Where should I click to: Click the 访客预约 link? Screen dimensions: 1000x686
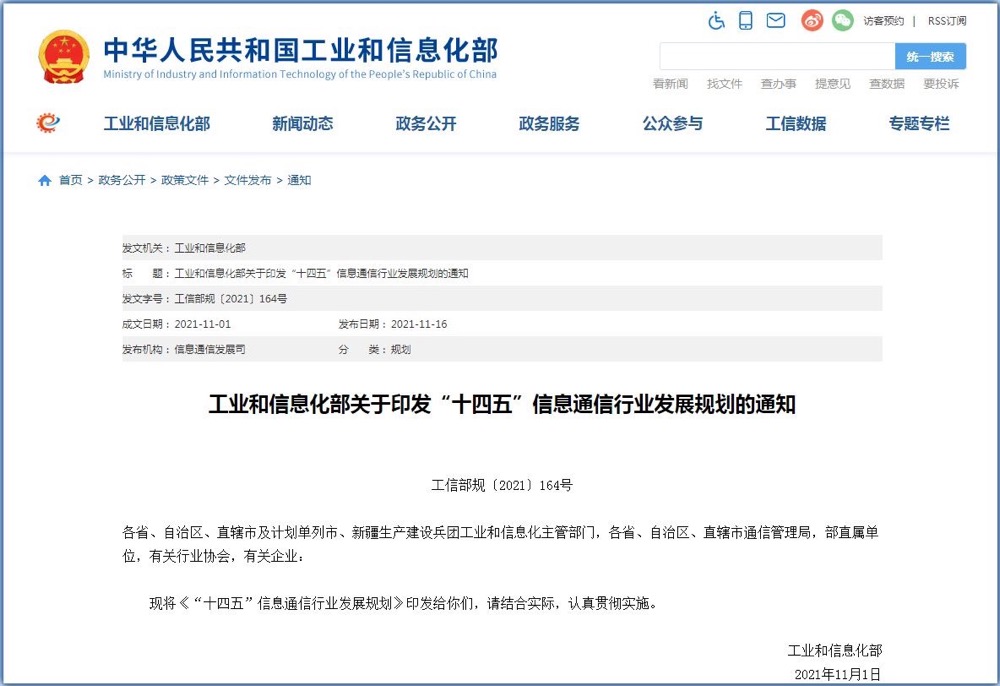click(883, 21)
